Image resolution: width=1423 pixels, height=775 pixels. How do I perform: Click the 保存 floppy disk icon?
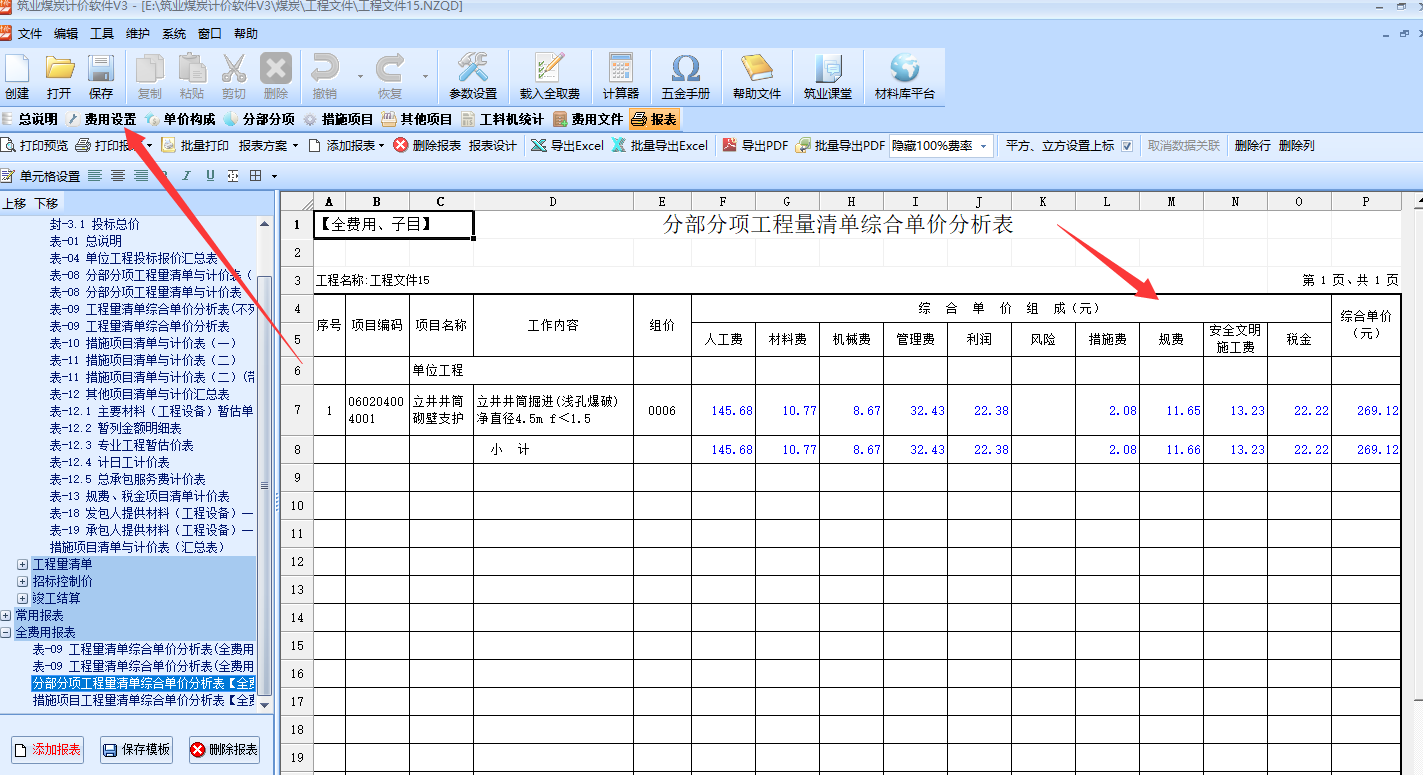101,69
